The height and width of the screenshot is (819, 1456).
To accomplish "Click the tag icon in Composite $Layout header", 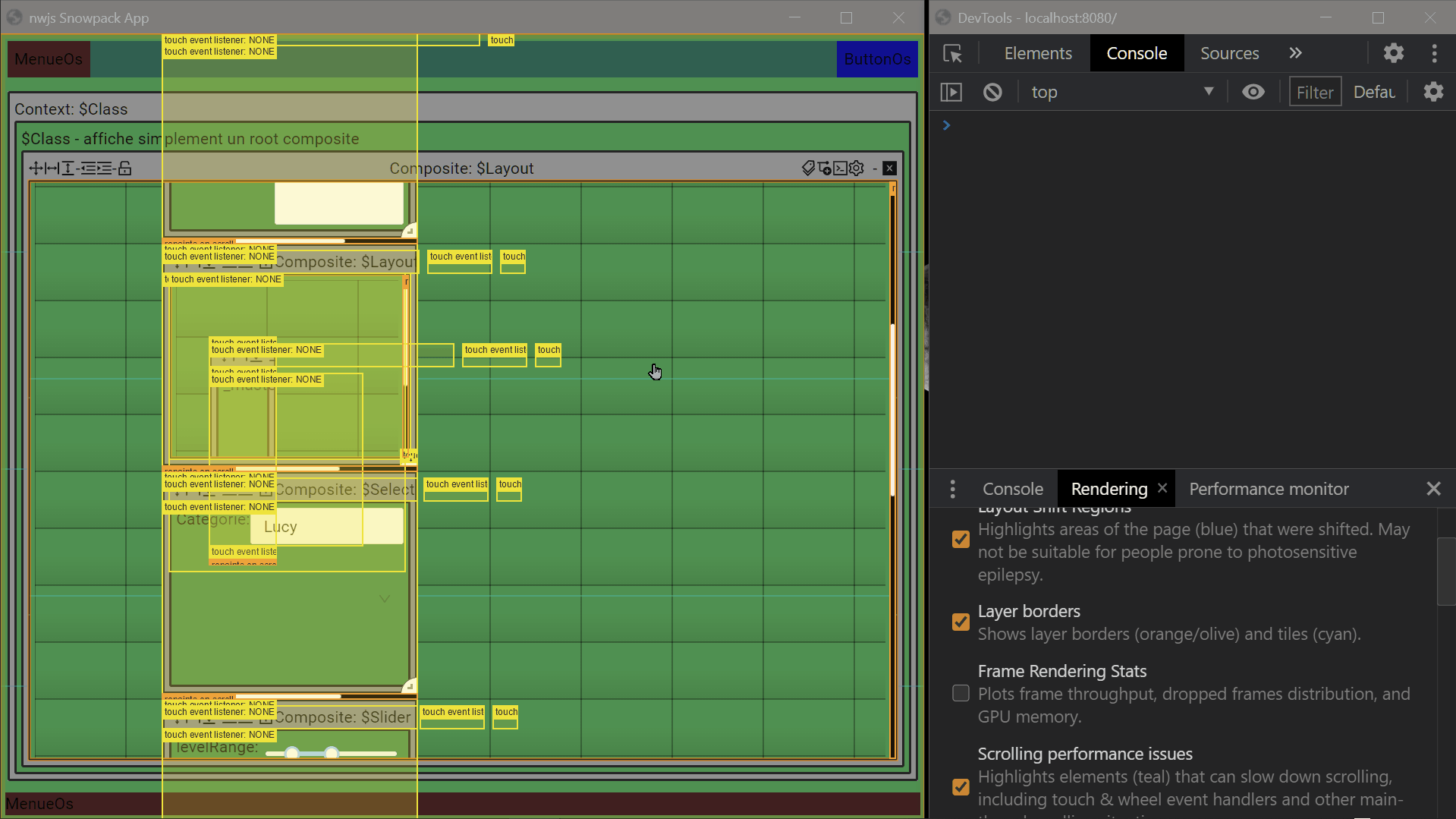I will (x=808, y=169).
